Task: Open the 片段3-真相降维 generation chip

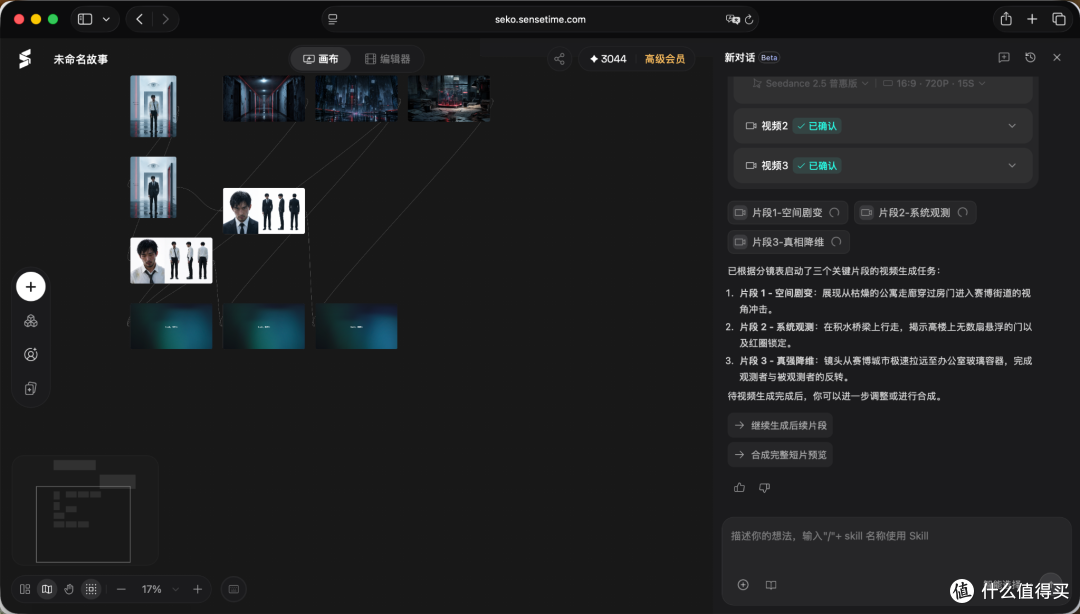Action: pyautogui.click(x=789, y=242)
